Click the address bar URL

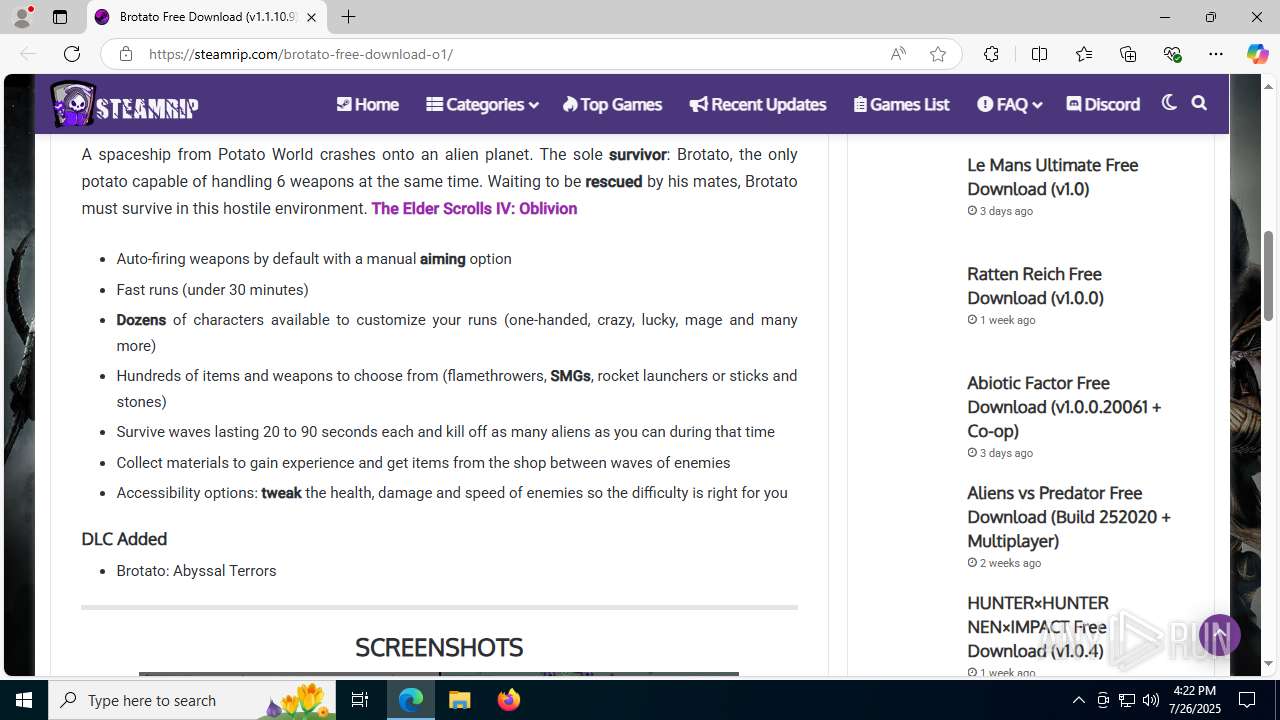point(301,54)
